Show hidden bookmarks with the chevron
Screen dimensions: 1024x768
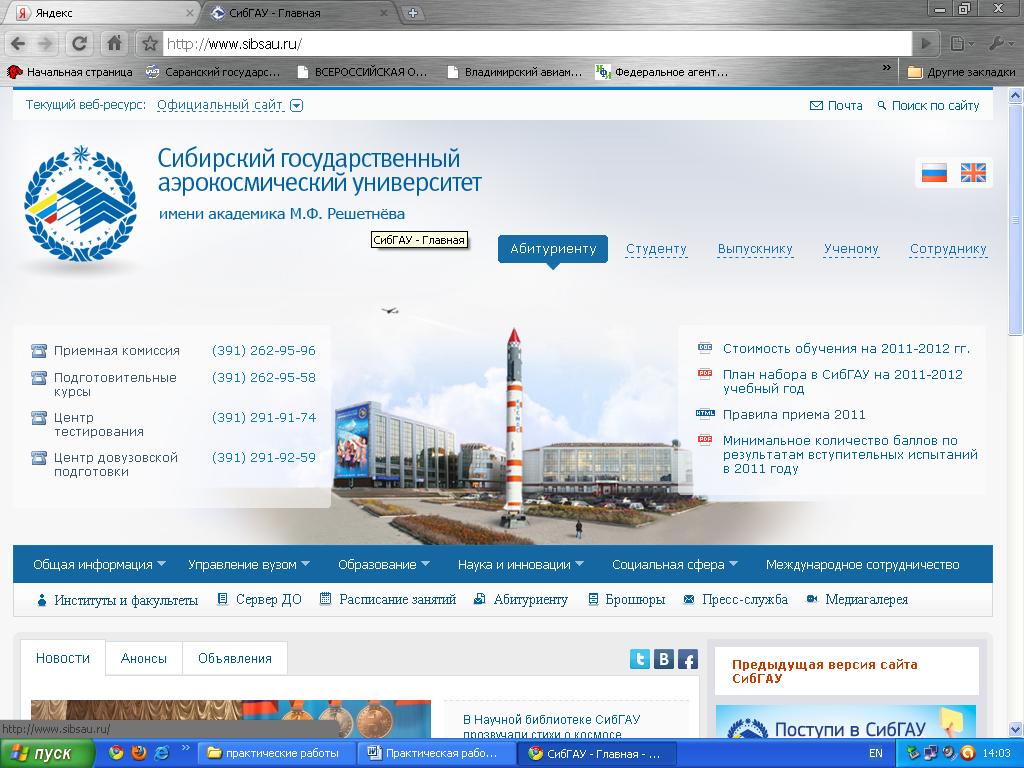(x=886, y=67)
